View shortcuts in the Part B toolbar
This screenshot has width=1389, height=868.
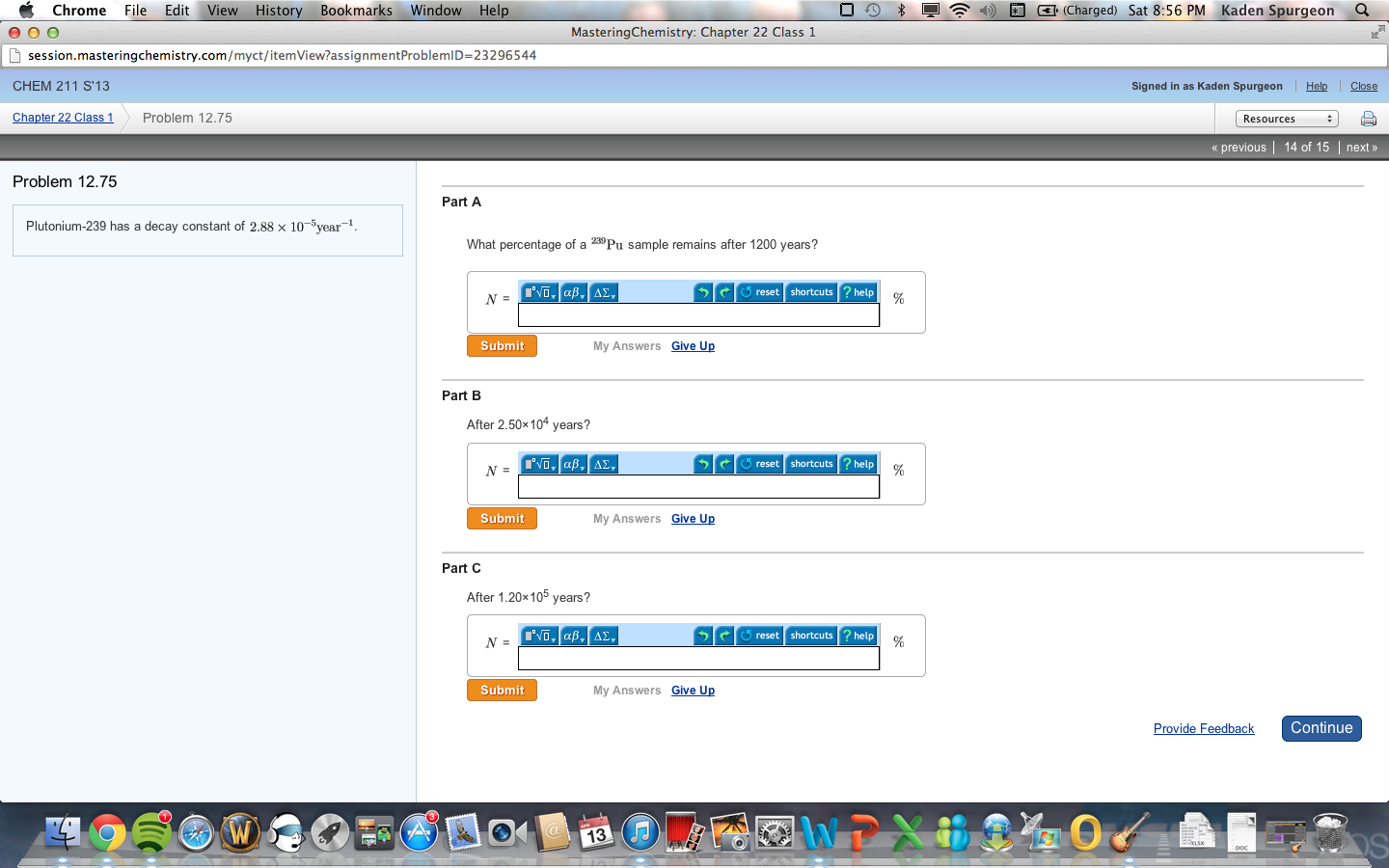coord(811,463)
